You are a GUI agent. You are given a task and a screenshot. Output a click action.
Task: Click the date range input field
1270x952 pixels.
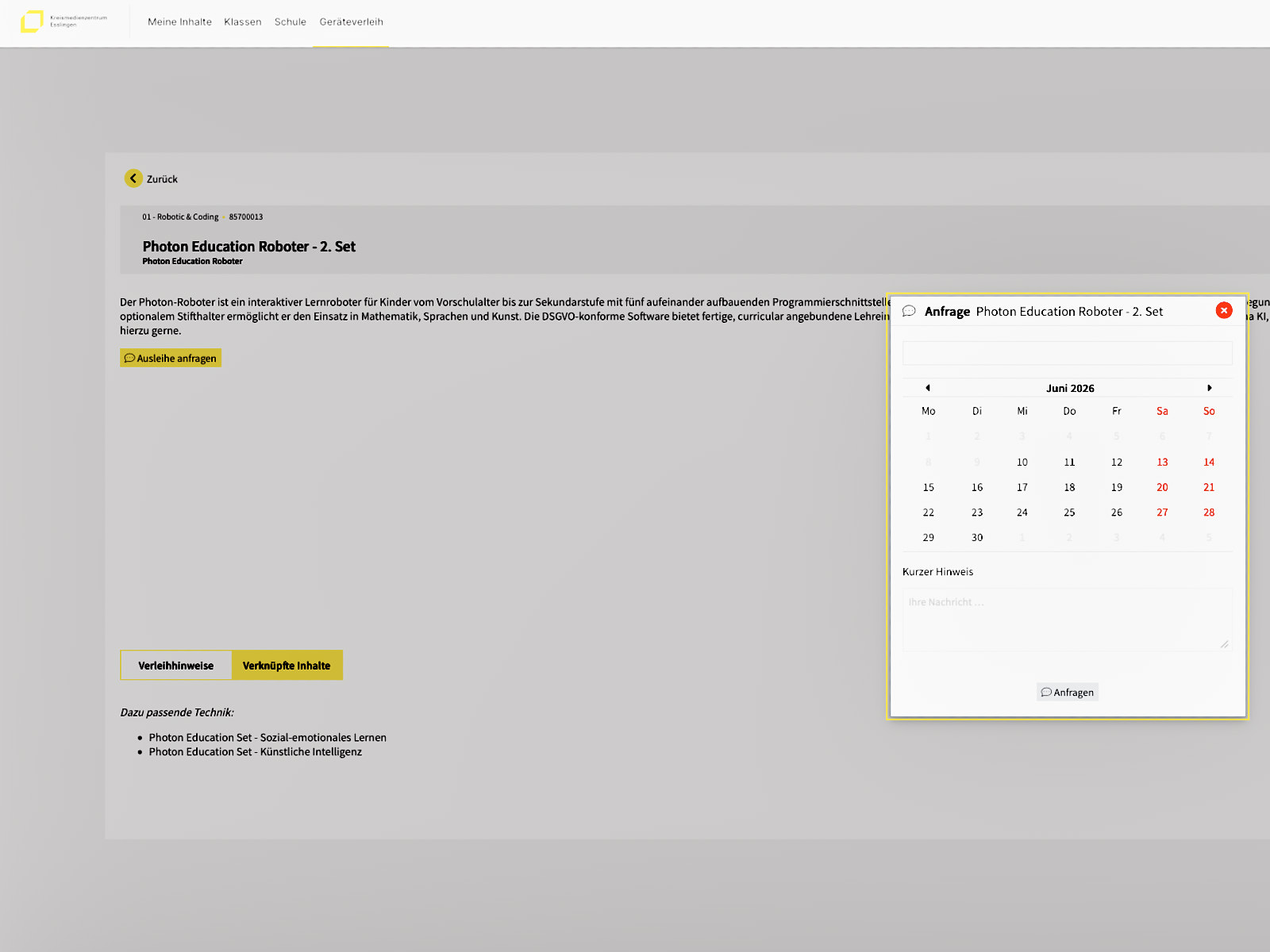click(x=1068, y=353)
